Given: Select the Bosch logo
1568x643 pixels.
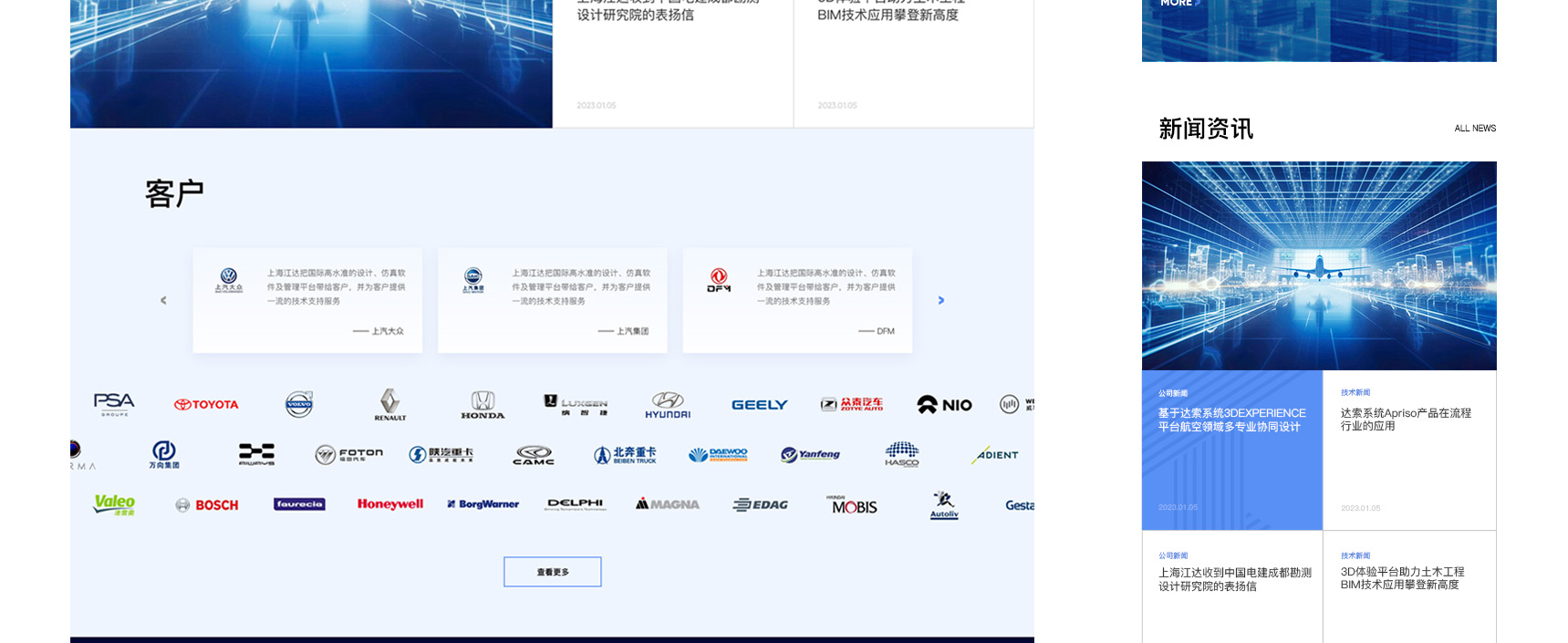Looking at the screenshot, I should (x=207, y=504).
